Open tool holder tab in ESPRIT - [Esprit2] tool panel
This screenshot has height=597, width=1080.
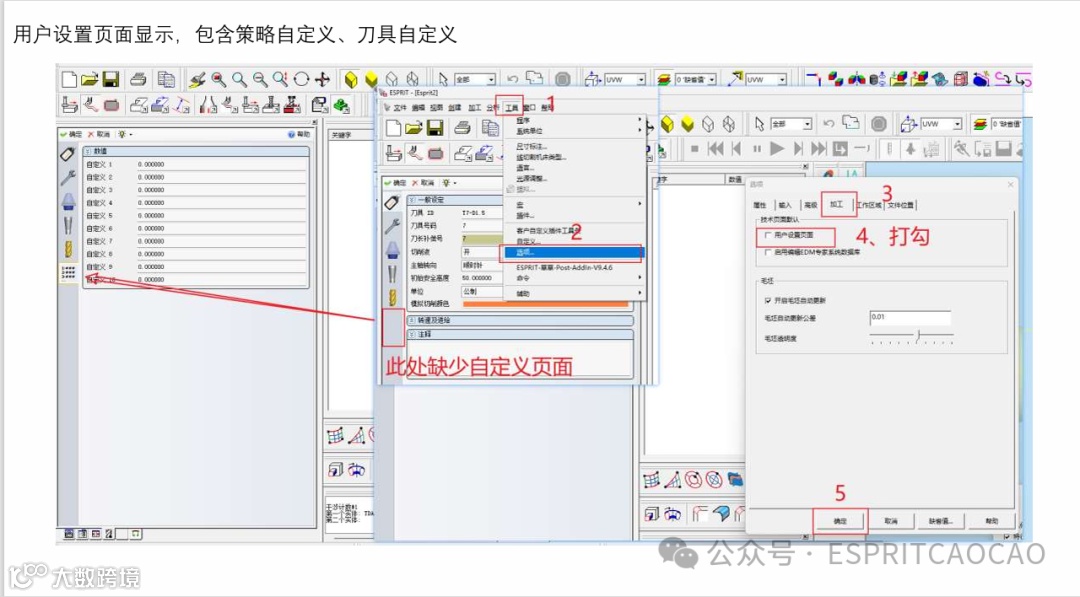[393, 250]
